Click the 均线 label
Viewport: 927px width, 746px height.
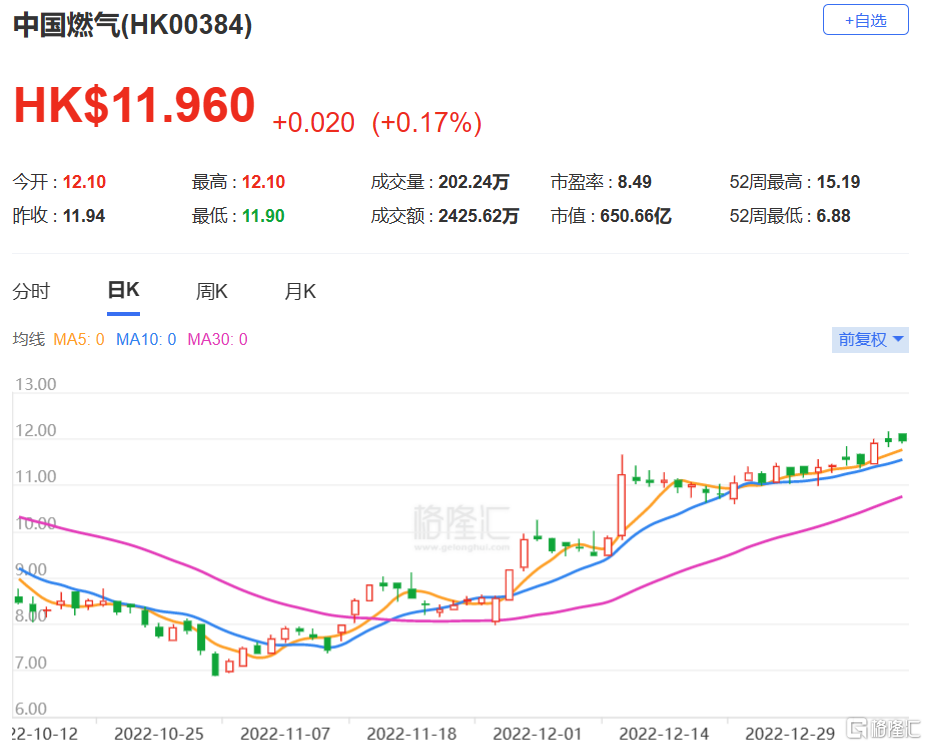click(29, 339)
